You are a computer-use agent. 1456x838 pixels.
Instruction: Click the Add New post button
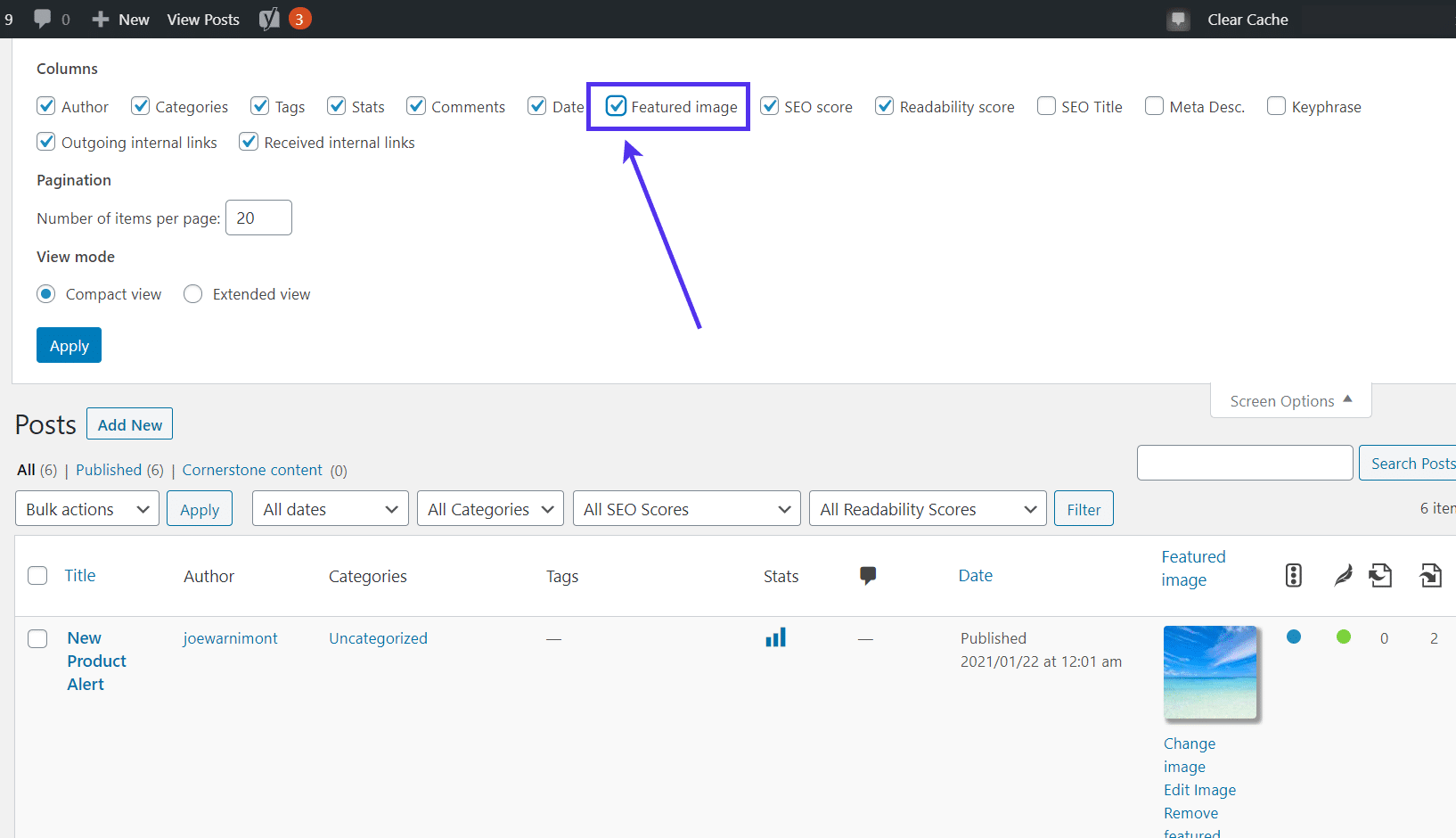point(129,425)
